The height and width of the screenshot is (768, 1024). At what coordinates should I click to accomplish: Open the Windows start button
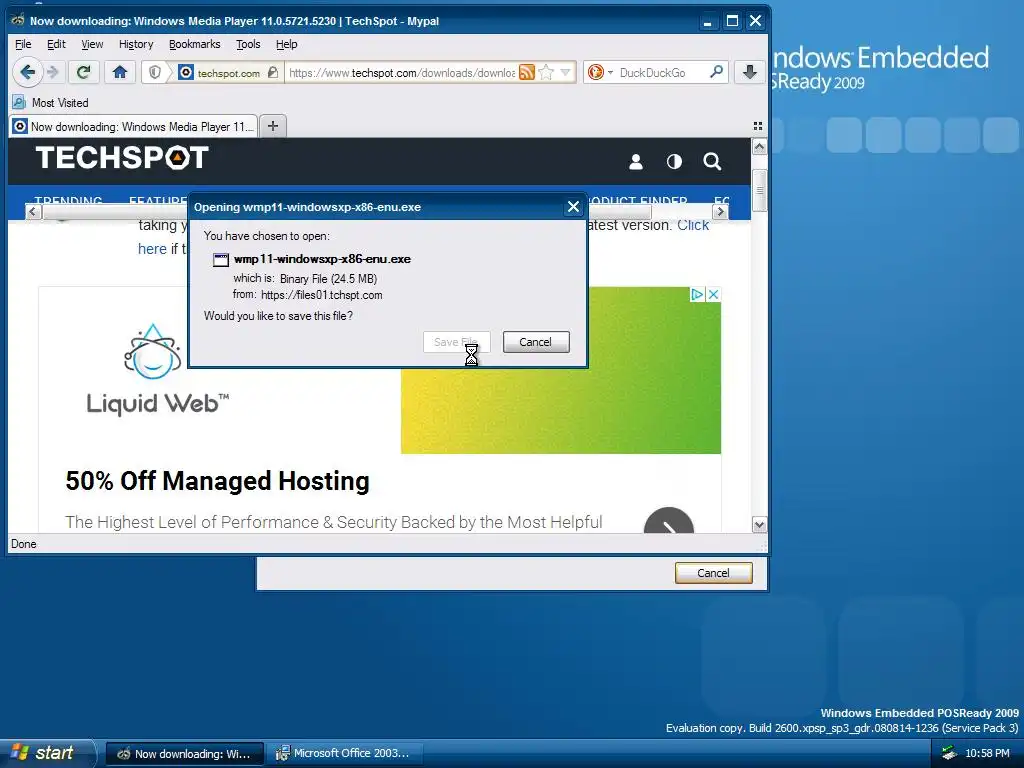pyautogui.click(x=47, y=753)
